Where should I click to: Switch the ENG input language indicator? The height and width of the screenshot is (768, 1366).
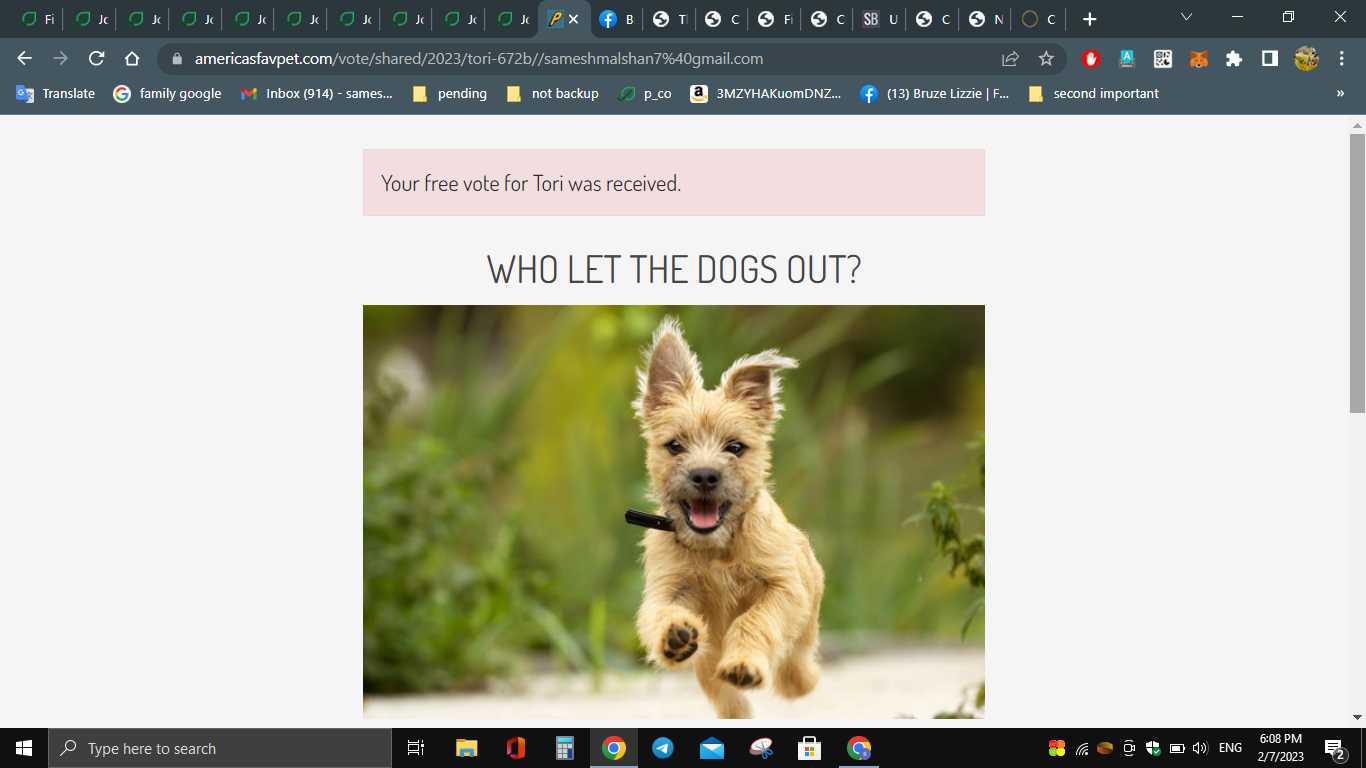1230,748
